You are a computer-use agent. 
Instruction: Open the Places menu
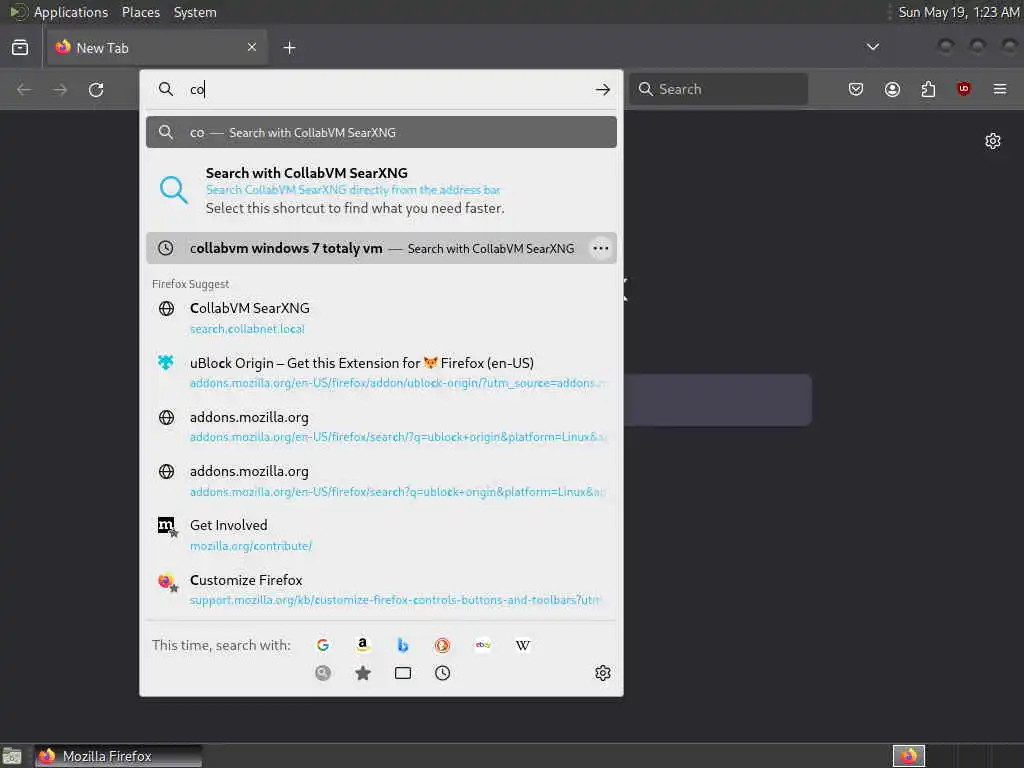(140, 12)
